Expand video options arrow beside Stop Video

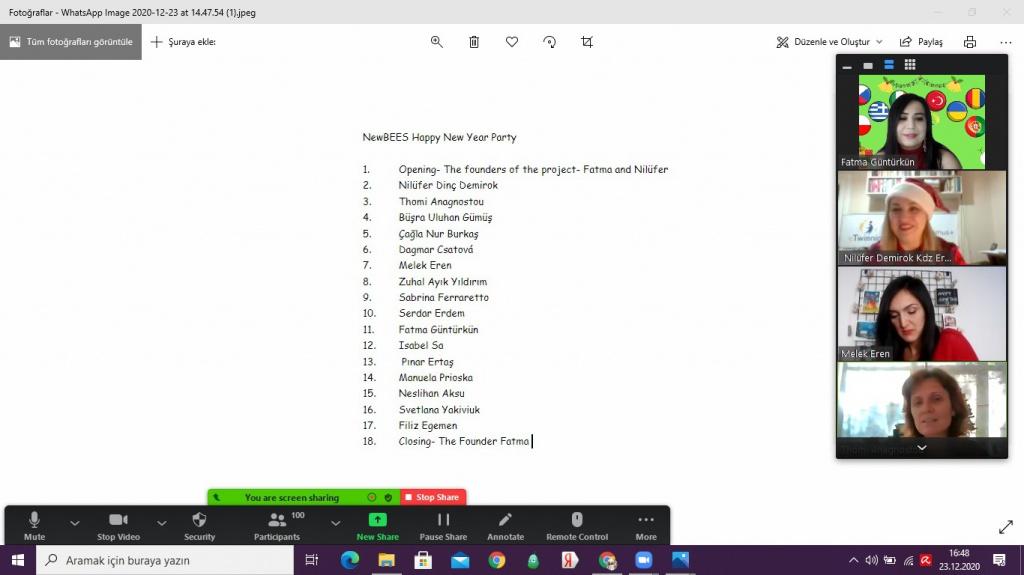(x=161, y=522)
